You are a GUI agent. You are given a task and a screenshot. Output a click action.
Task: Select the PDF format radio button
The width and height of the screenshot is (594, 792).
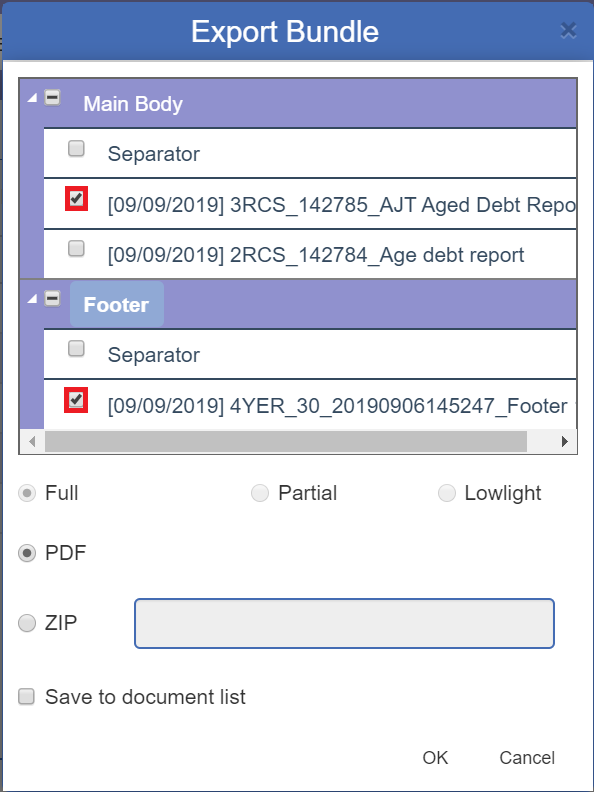pyautogui.click(x=27, y=553)
